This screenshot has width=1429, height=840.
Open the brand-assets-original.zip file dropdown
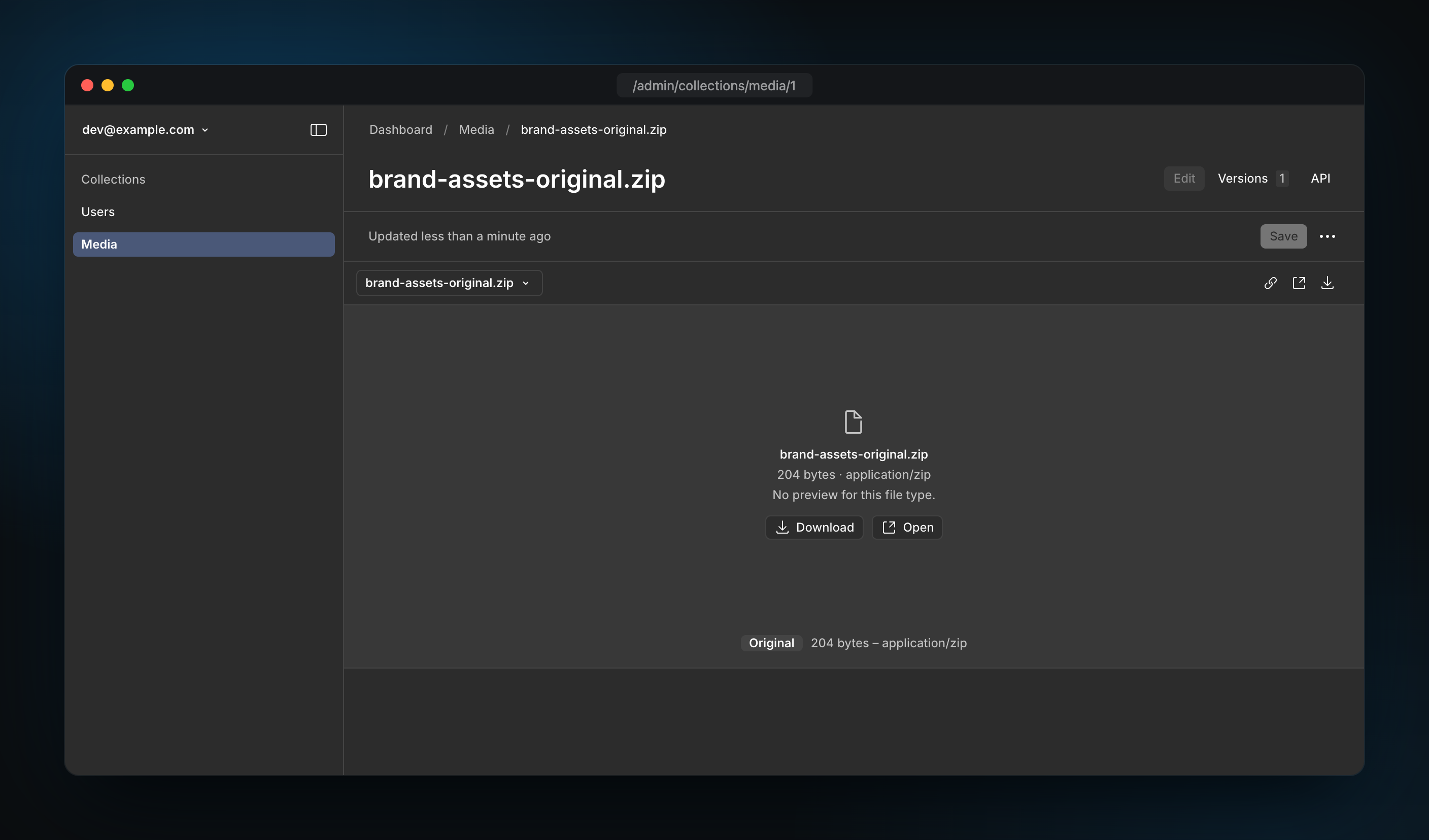click(449, 283)
